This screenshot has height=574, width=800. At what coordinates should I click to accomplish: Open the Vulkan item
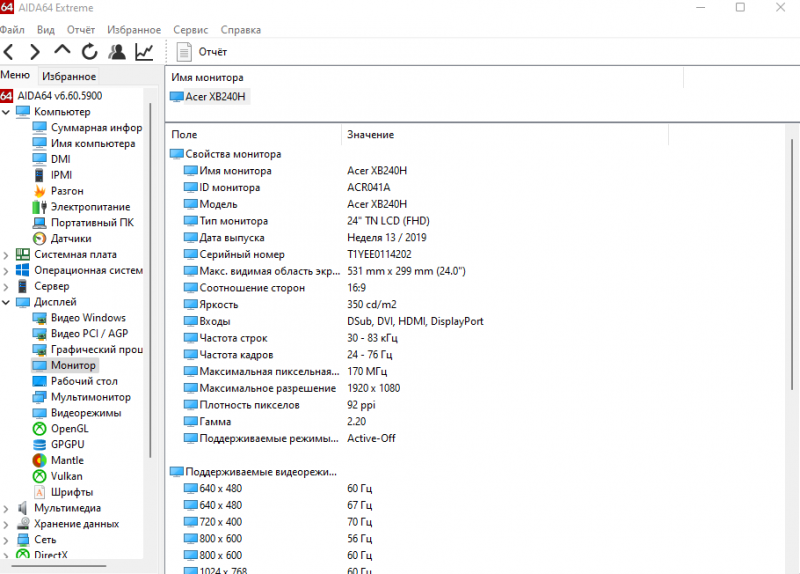[x=57, y=476]
